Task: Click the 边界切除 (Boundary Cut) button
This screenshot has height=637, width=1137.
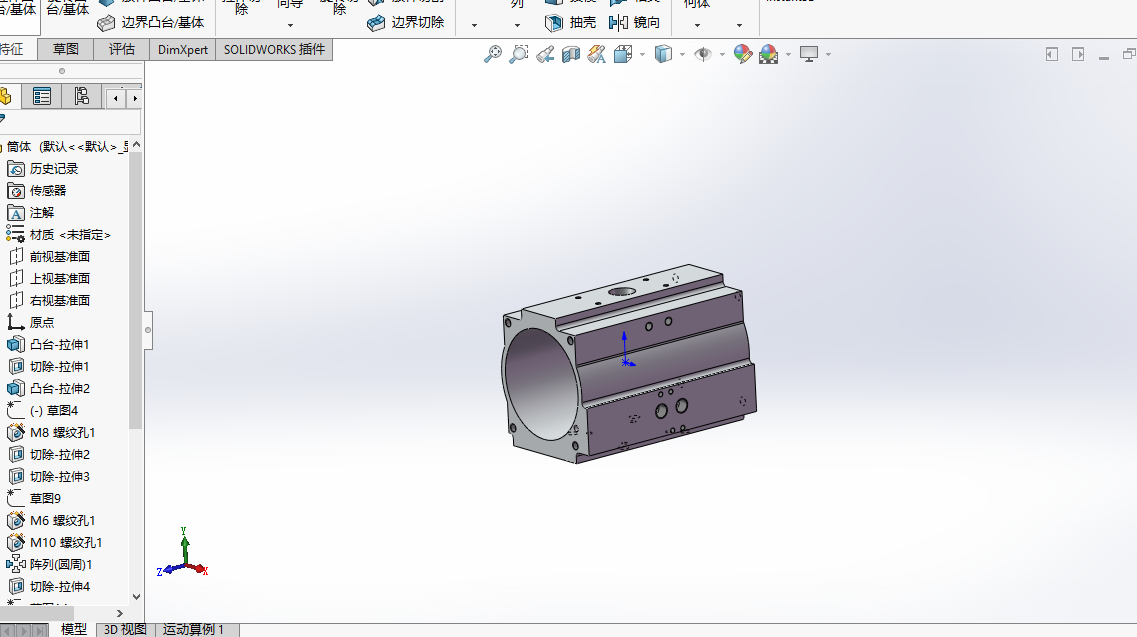Action: point(406,22)
